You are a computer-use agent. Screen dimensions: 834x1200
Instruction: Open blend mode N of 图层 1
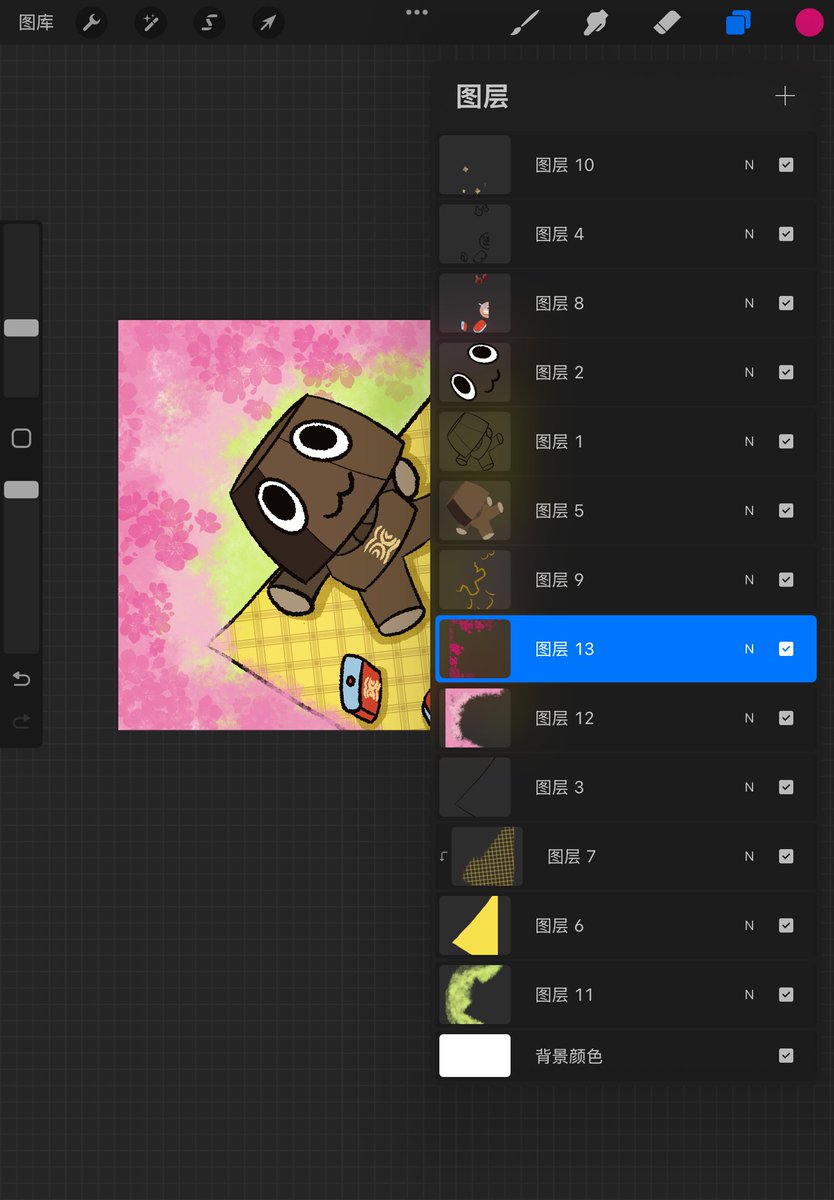(x=749, y=441)
